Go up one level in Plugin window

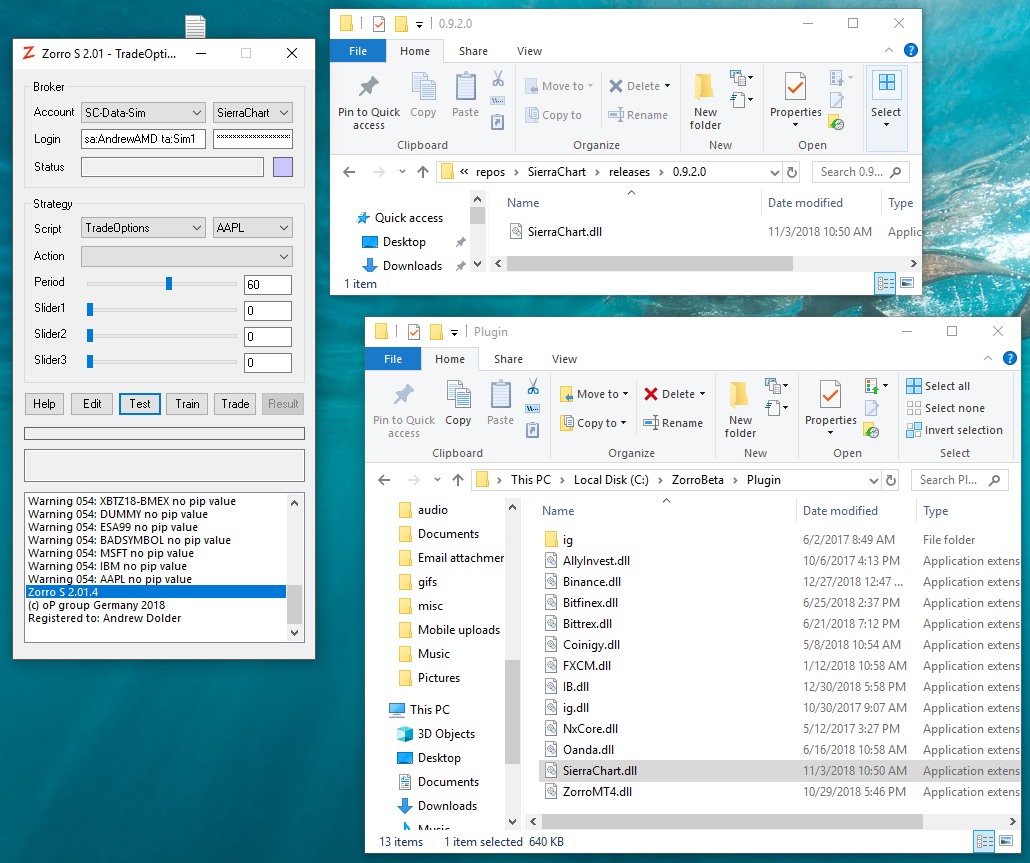(458, 480)
